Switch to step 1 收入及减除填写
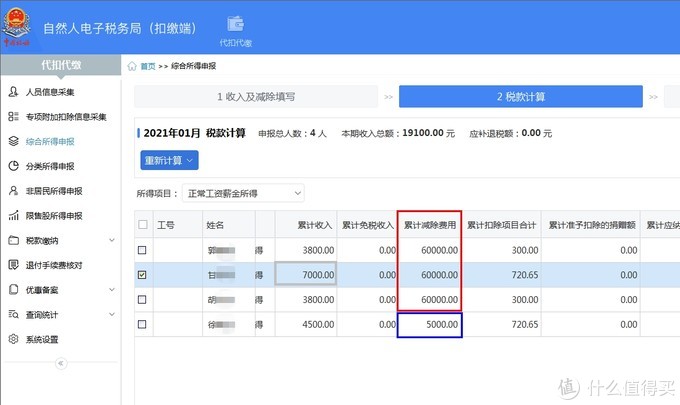 pyautogui.click(x=256, y=96)
